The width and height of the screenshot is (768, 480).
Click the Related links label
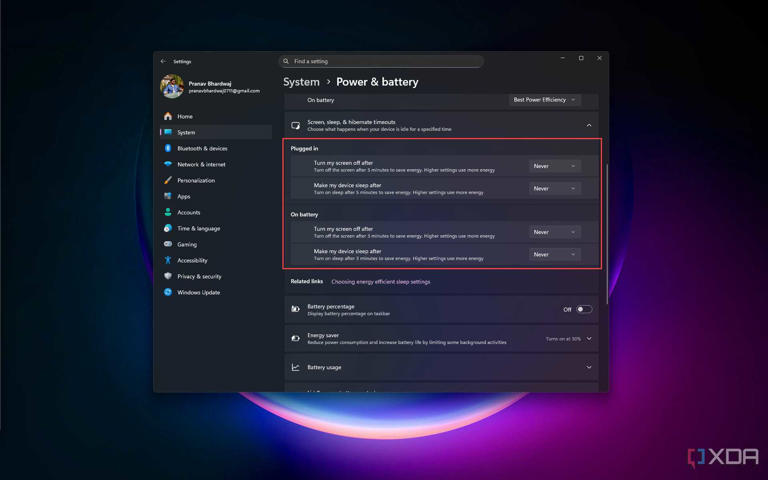[x=307, y=281]
